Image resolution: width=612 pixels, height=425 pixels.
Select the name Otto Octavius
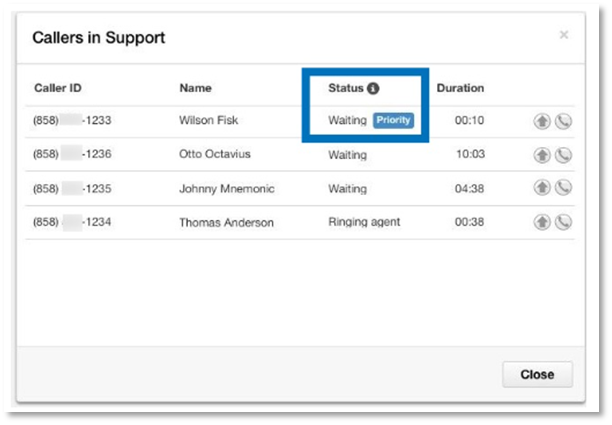pyautogui.click(x=216, y=155)
